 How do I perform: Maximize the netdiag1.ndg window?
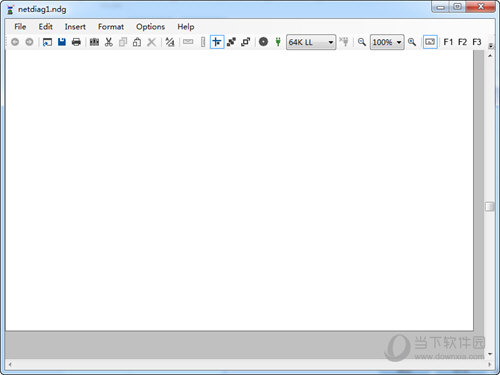pos(458,7)
